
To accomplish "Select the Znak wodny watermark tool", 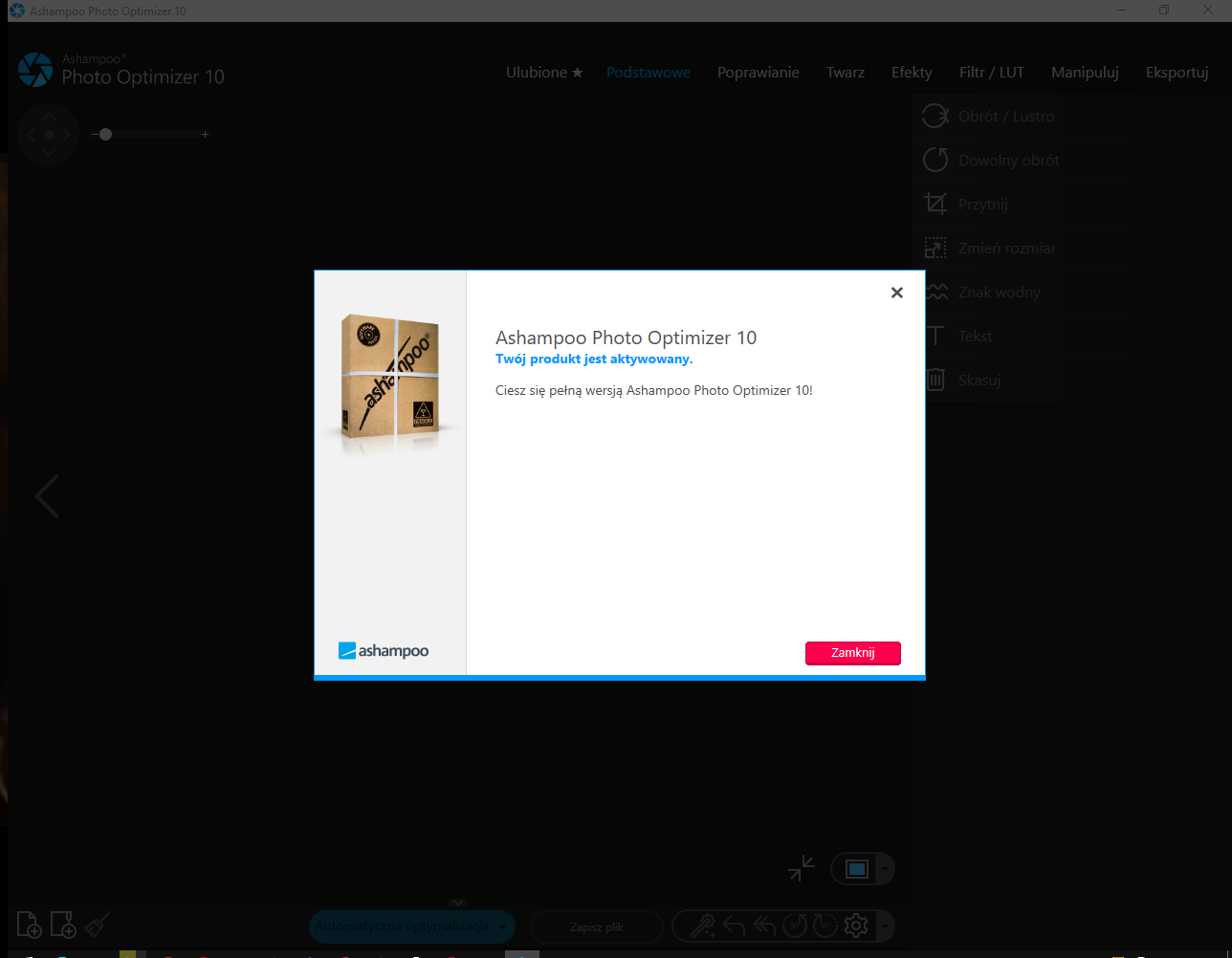I will pyautogui.click(x=999, y=292).
